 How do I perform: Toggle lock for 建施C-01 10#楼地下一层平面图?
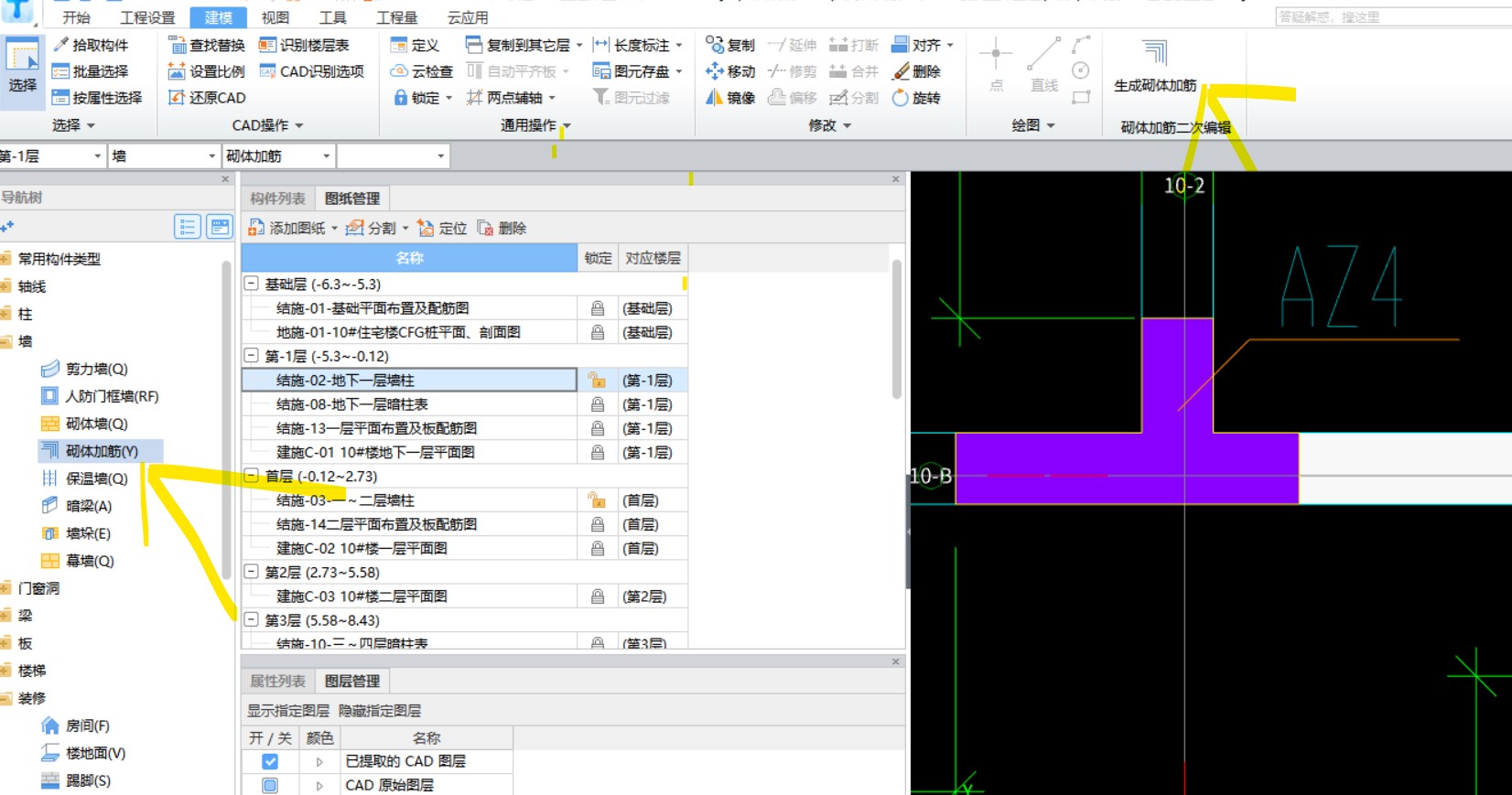point(597,452)
